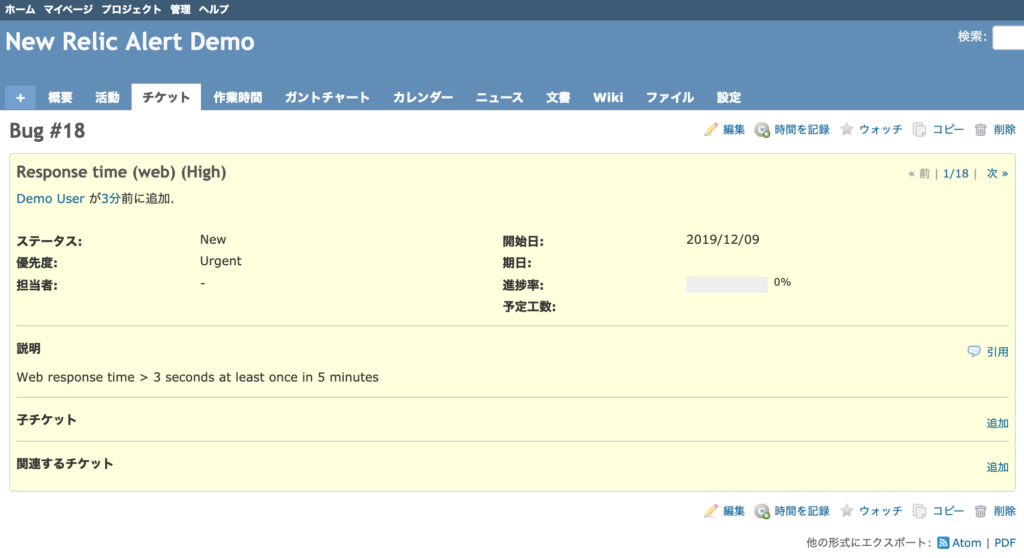Open the 設定 settings tab

pyautogui.click(x=729, y=97)
